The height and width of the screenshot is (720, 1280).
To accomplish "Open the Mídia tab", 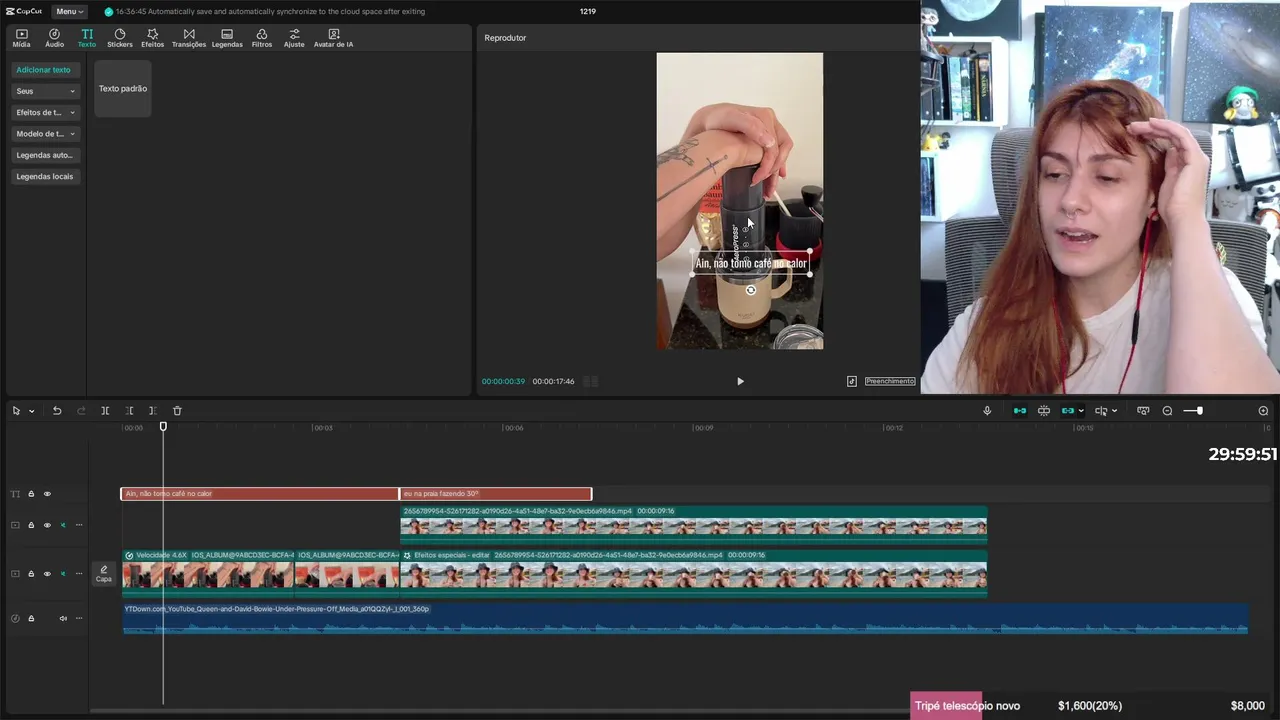I will tap(21, 38).
